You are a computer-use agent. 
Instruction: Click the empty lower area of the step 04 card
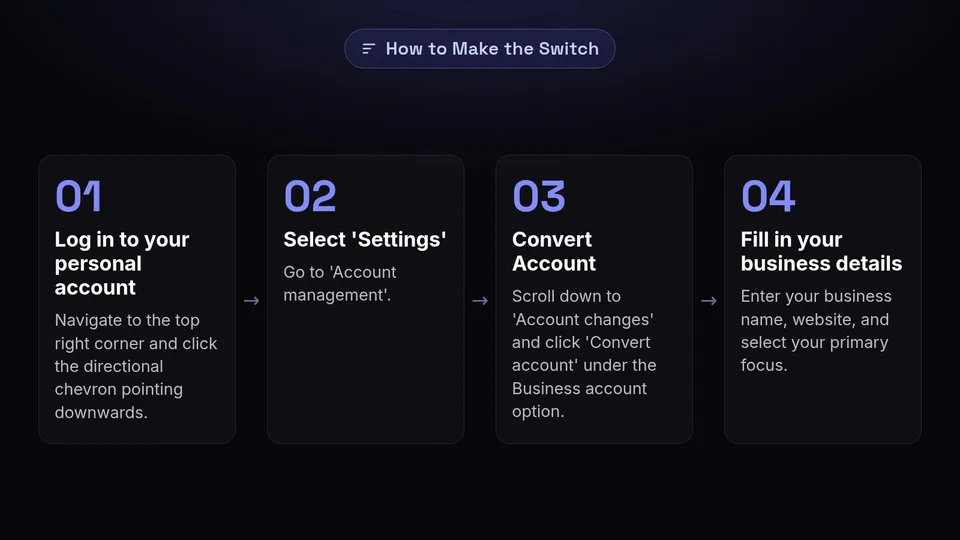[823, 409]
